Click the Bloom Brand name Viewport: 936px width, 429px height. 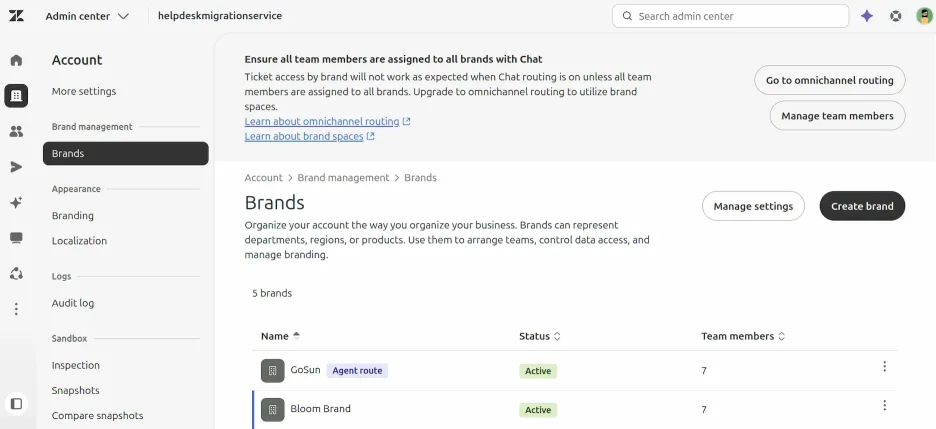[x=321, y=409]
